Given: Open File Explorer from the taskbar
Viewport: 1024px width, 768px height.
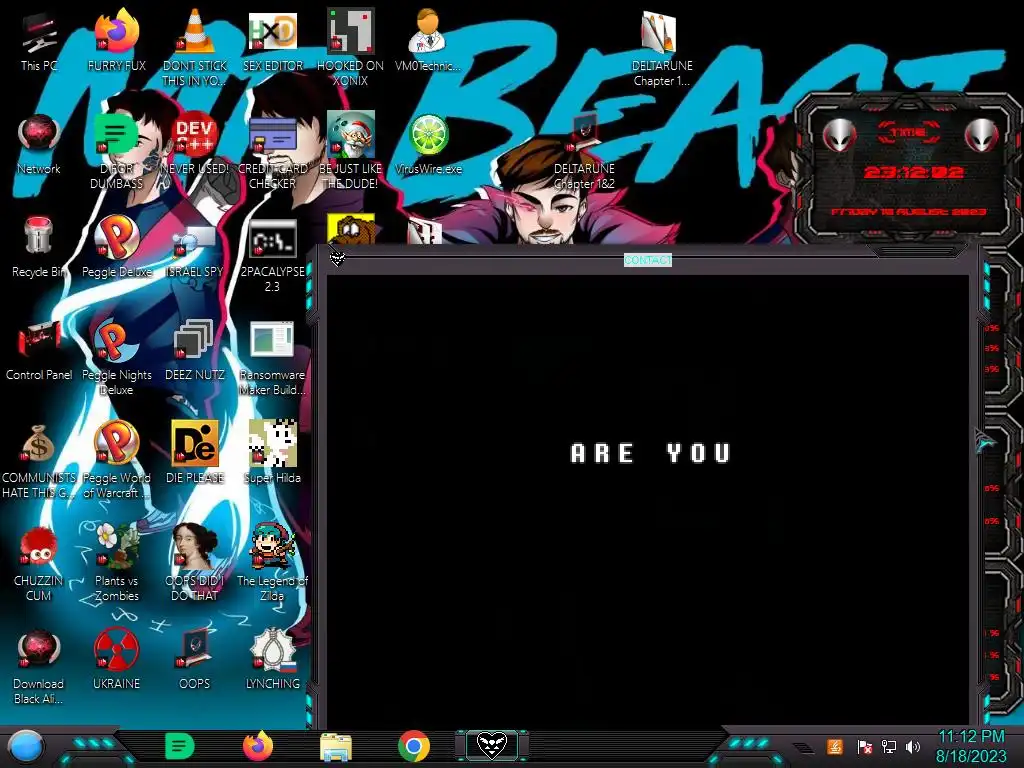Looking at the screenshot, I should 336,747.
